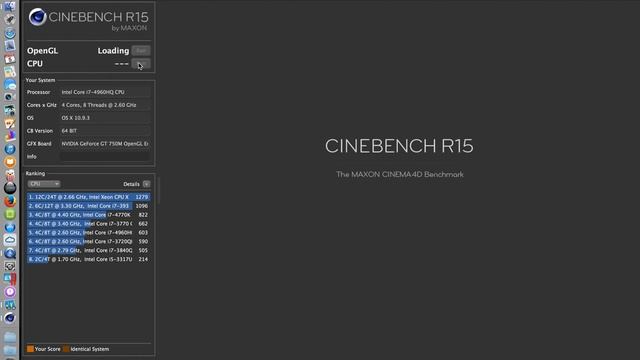Select ranking row Core i5-3317U 214
Viewport: 640px width, 360px height.
(x=89, y=259)
